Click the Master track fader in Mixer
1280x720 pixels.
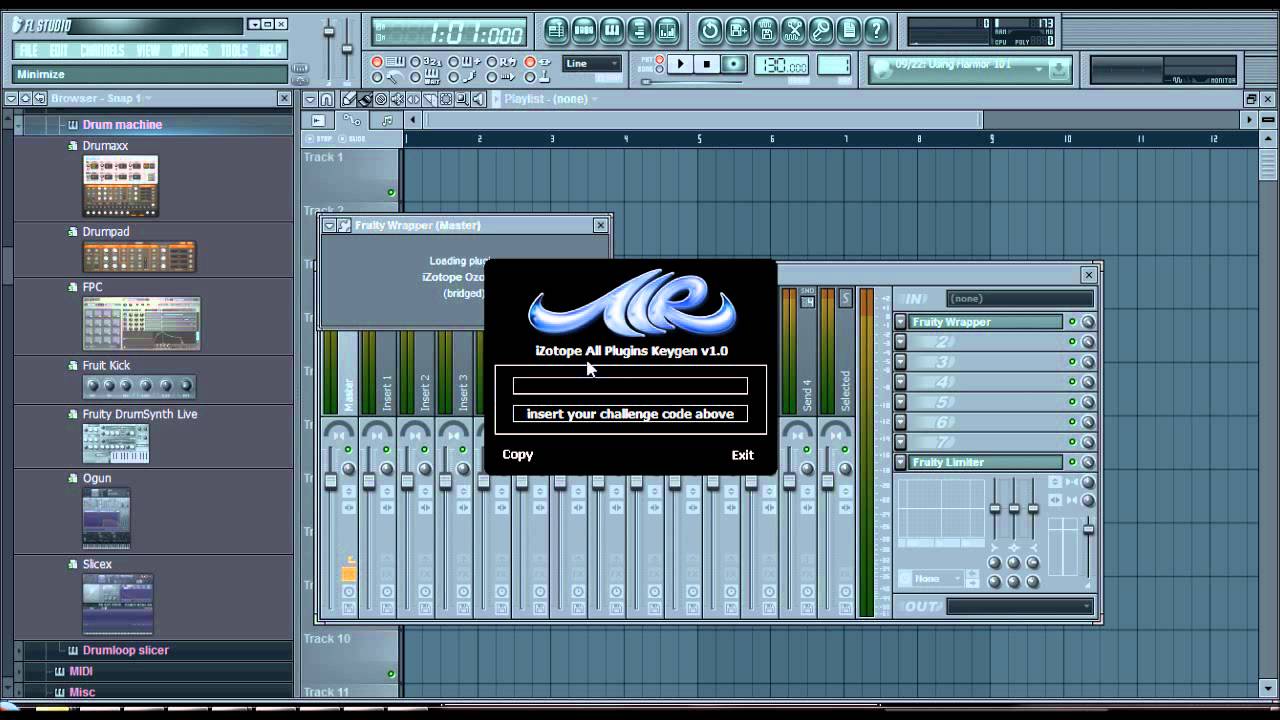[x=330, y=482]
